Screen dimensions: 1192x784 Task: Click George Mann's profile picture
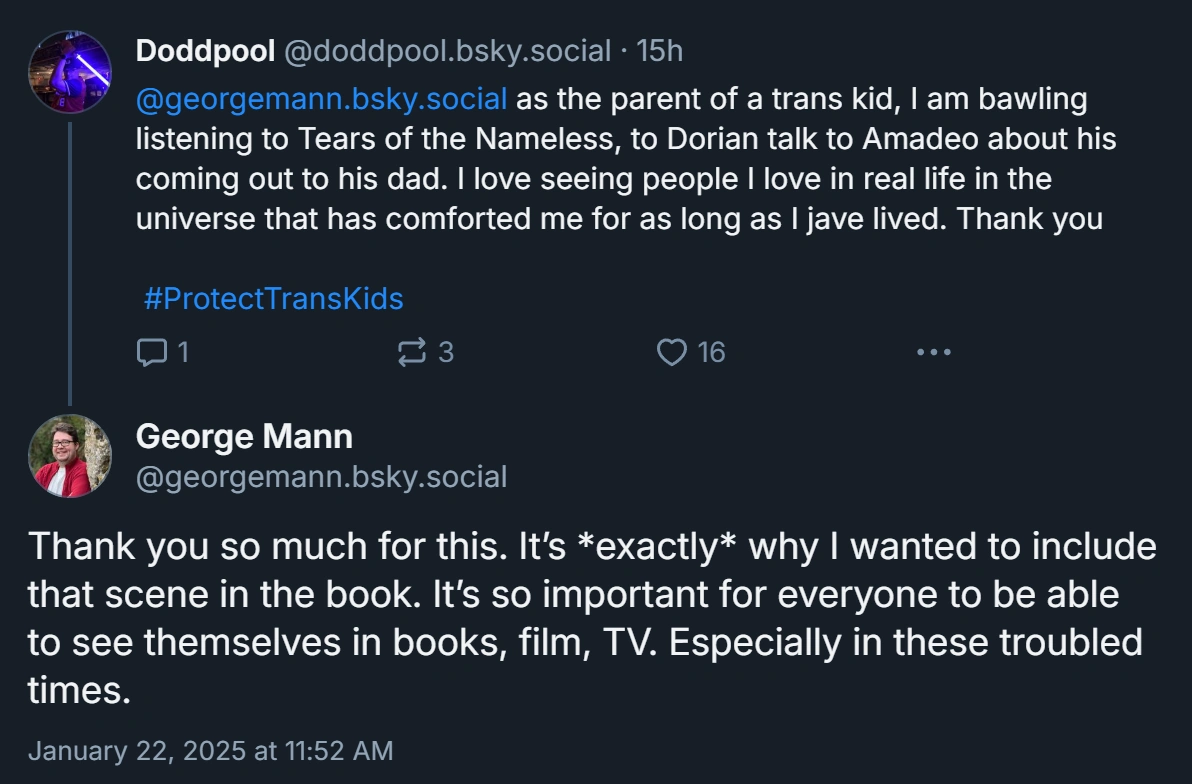pyautogui.click(x=69, y=456)
